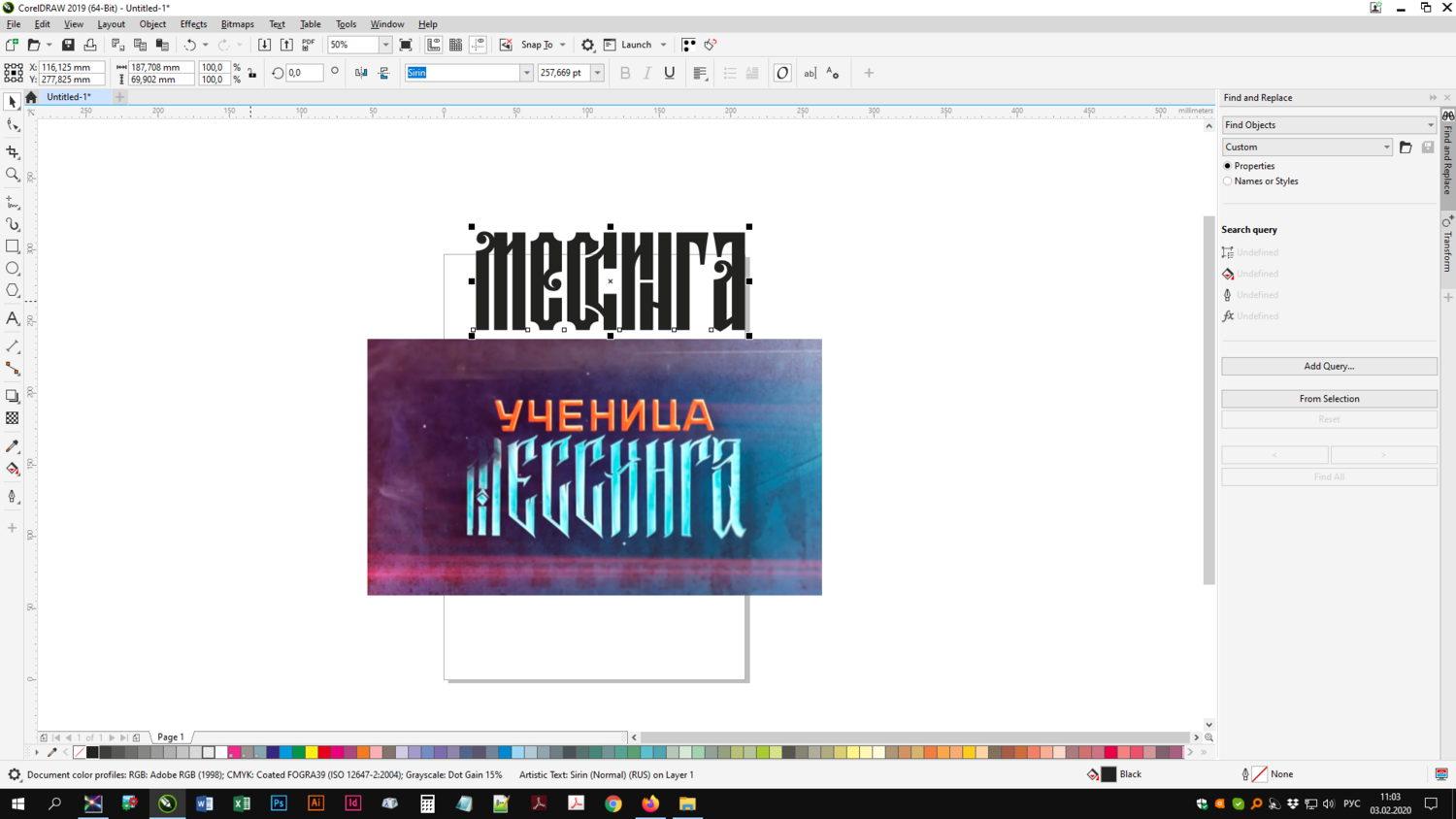Toggle Underline formatting
The height and width of the screenshot is (819, 1456).
(670, 73)
